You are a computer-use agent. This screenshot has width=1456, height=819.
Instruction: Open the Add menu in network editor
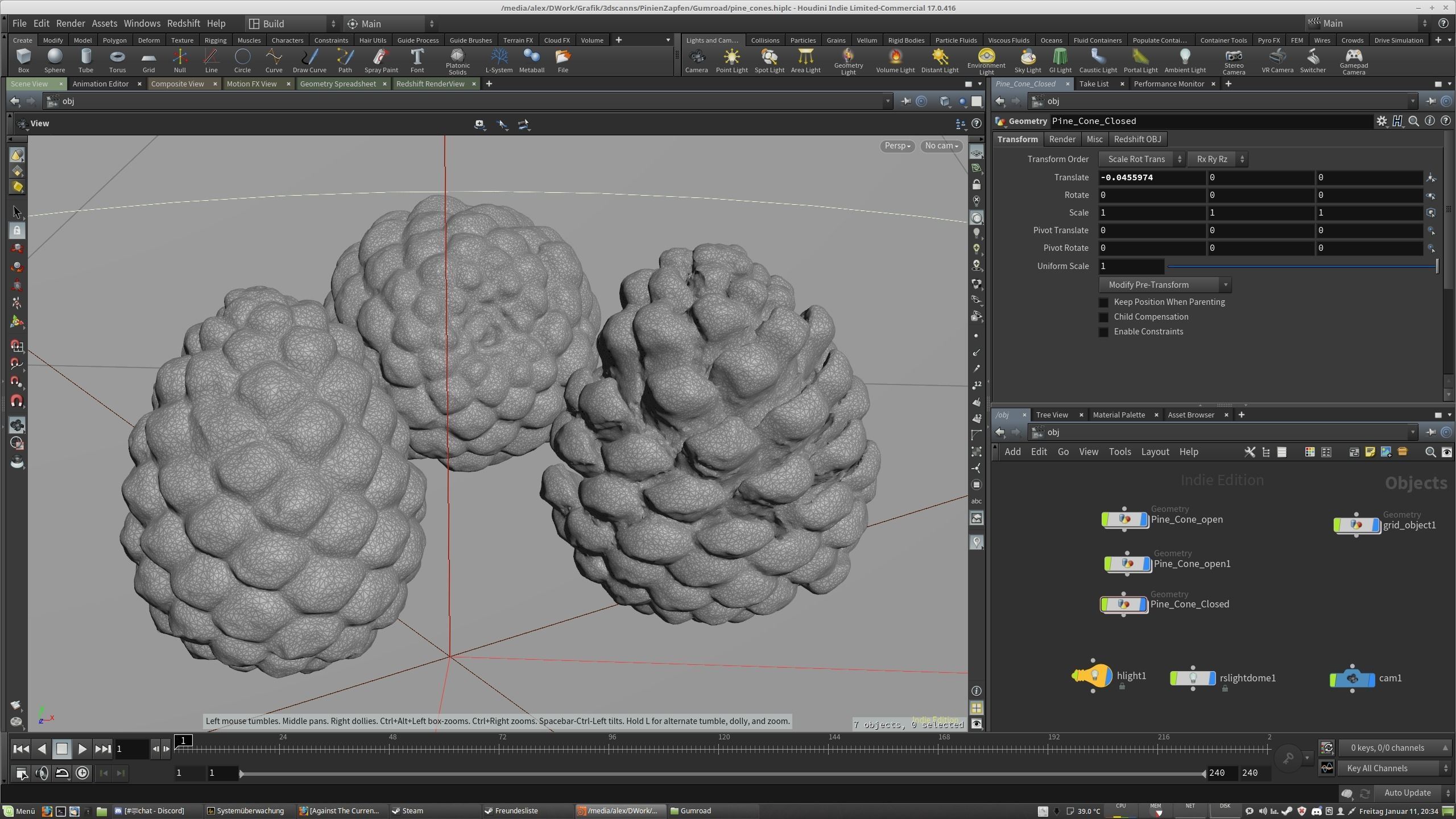1012,452
